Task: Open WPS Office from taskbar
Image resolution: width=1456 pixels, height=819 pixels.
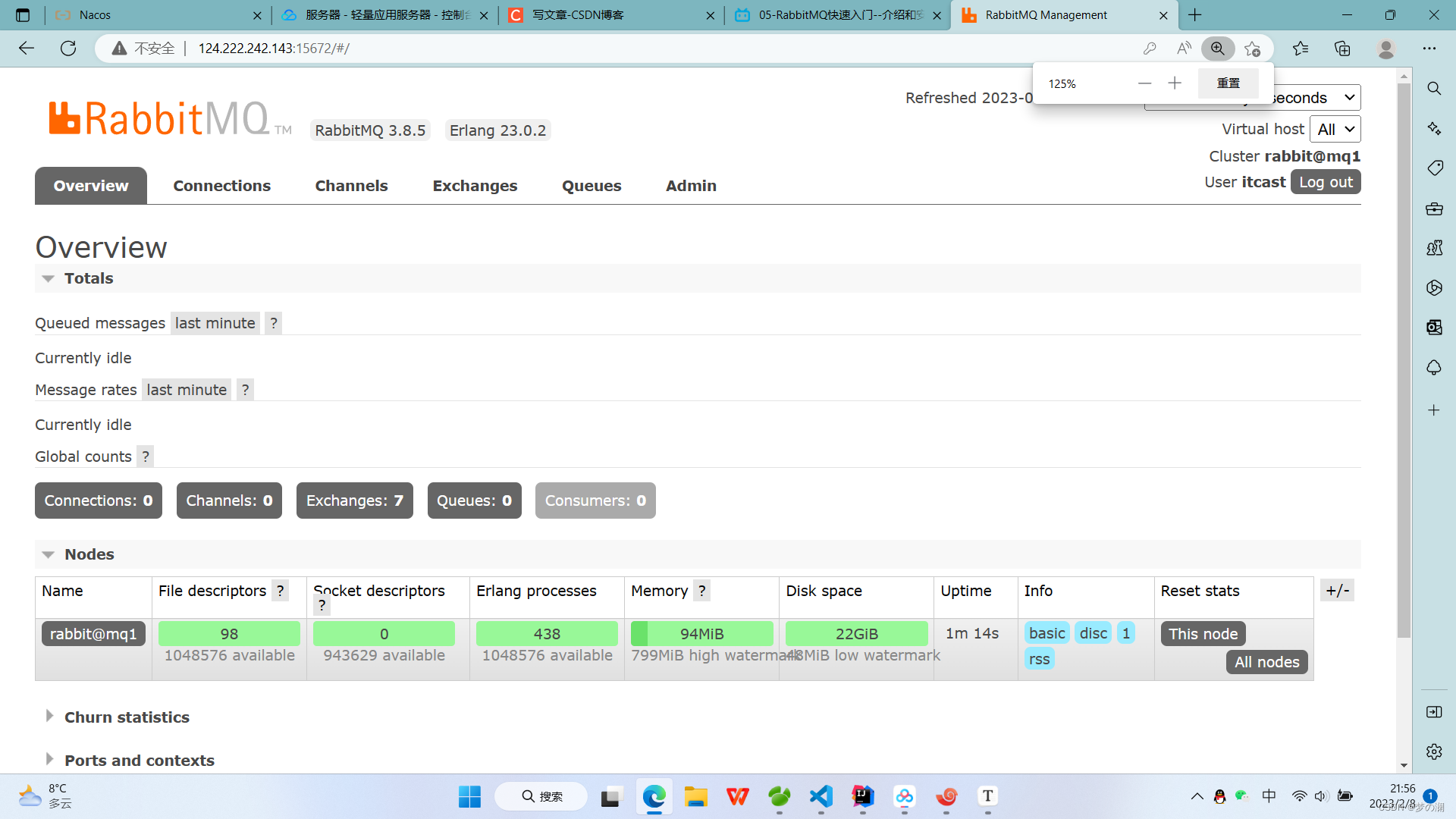Action: coord(737,796)
